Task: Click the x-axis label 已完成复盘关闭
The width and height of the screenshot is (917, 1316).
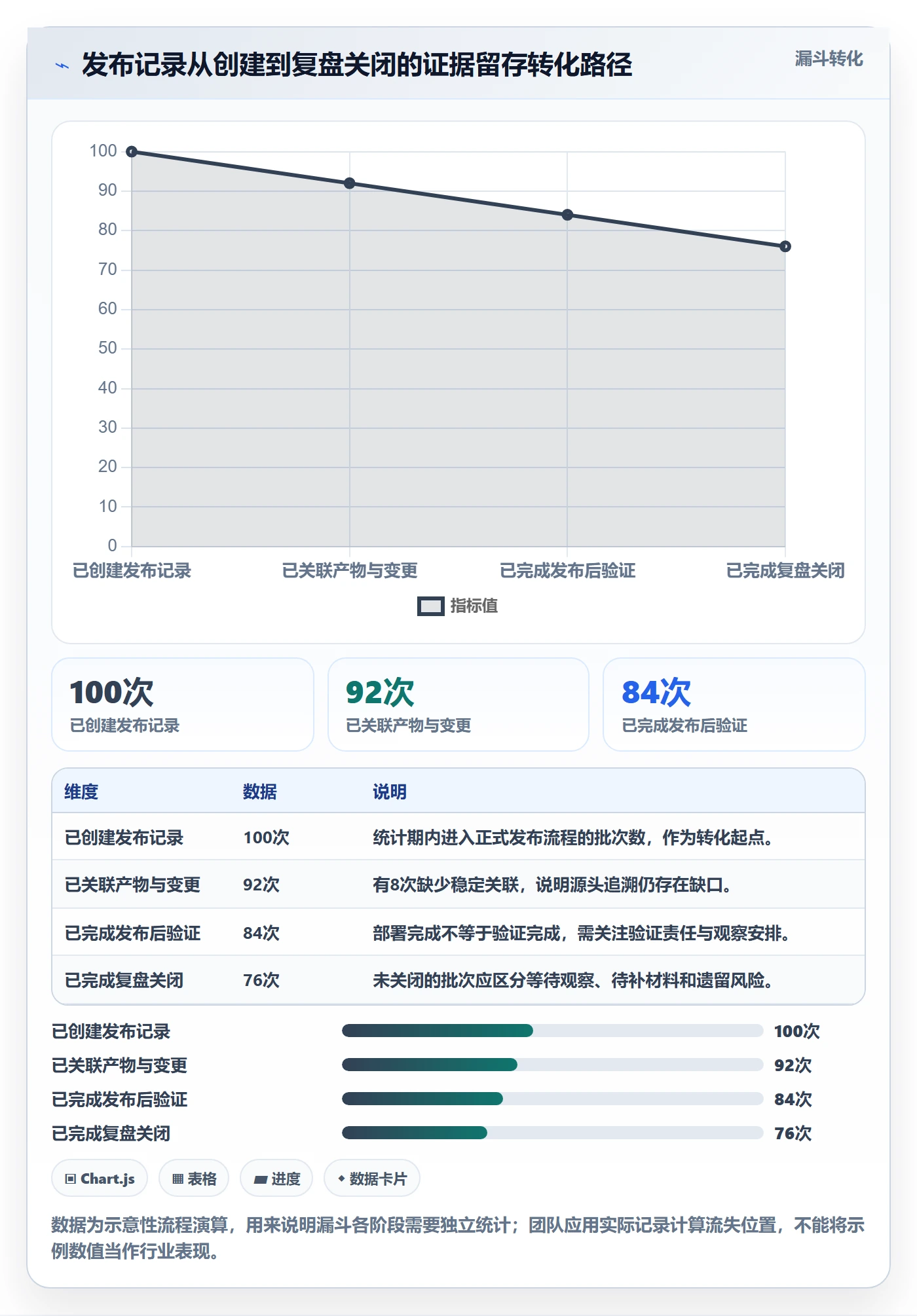Action: (x=785, y=571)
